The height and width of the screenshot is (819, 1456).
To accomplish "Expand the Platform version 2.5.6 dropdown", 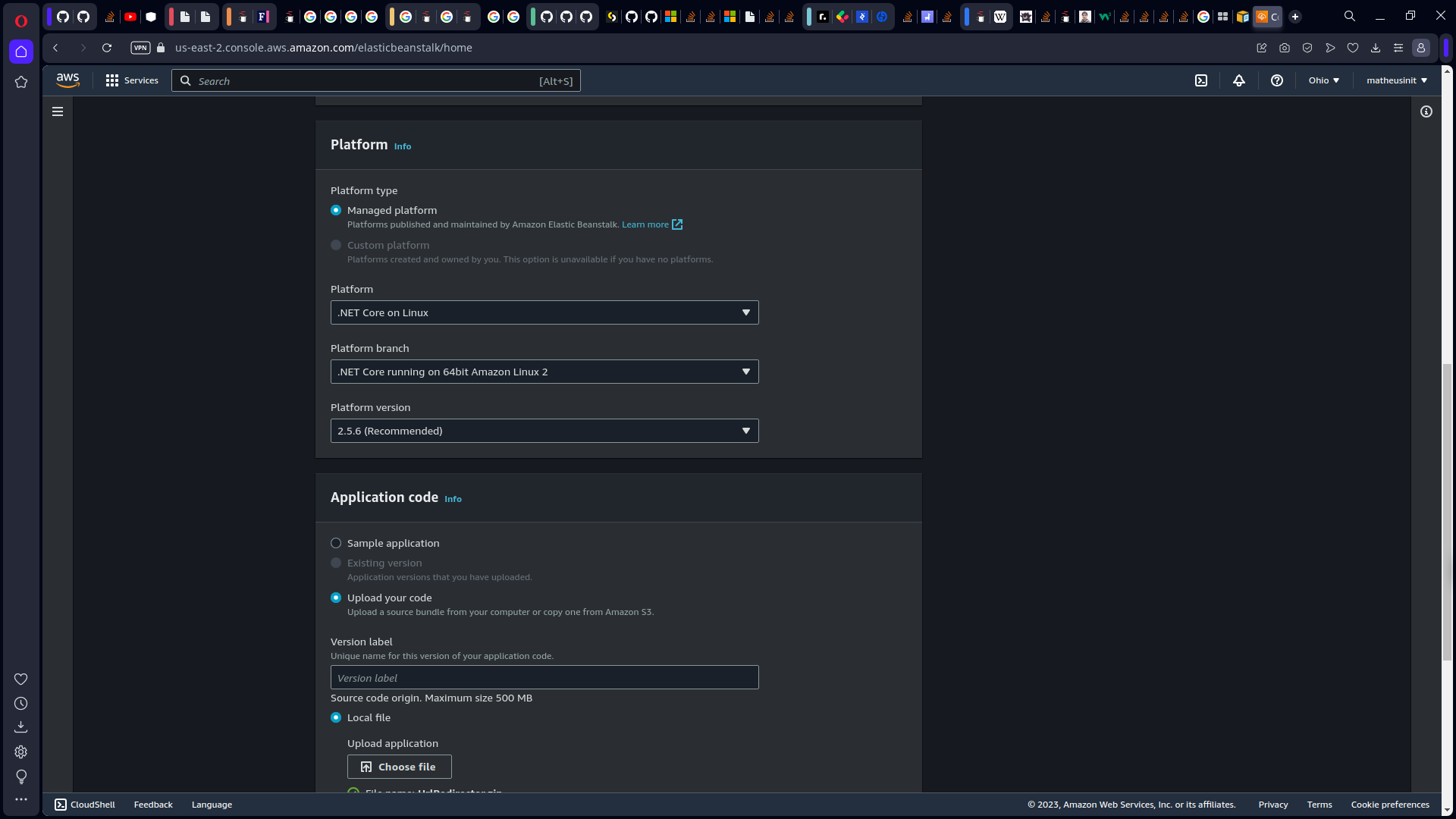I will click(544, 430).
